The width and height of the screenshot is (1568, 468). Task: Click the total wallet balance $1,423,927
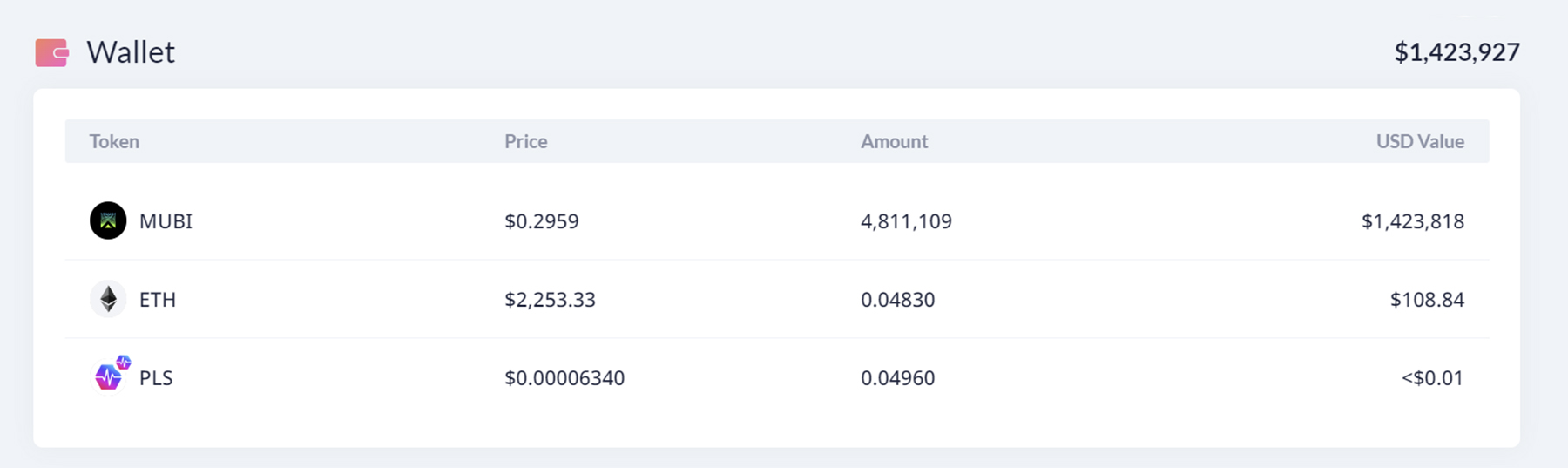point(1456,52)
